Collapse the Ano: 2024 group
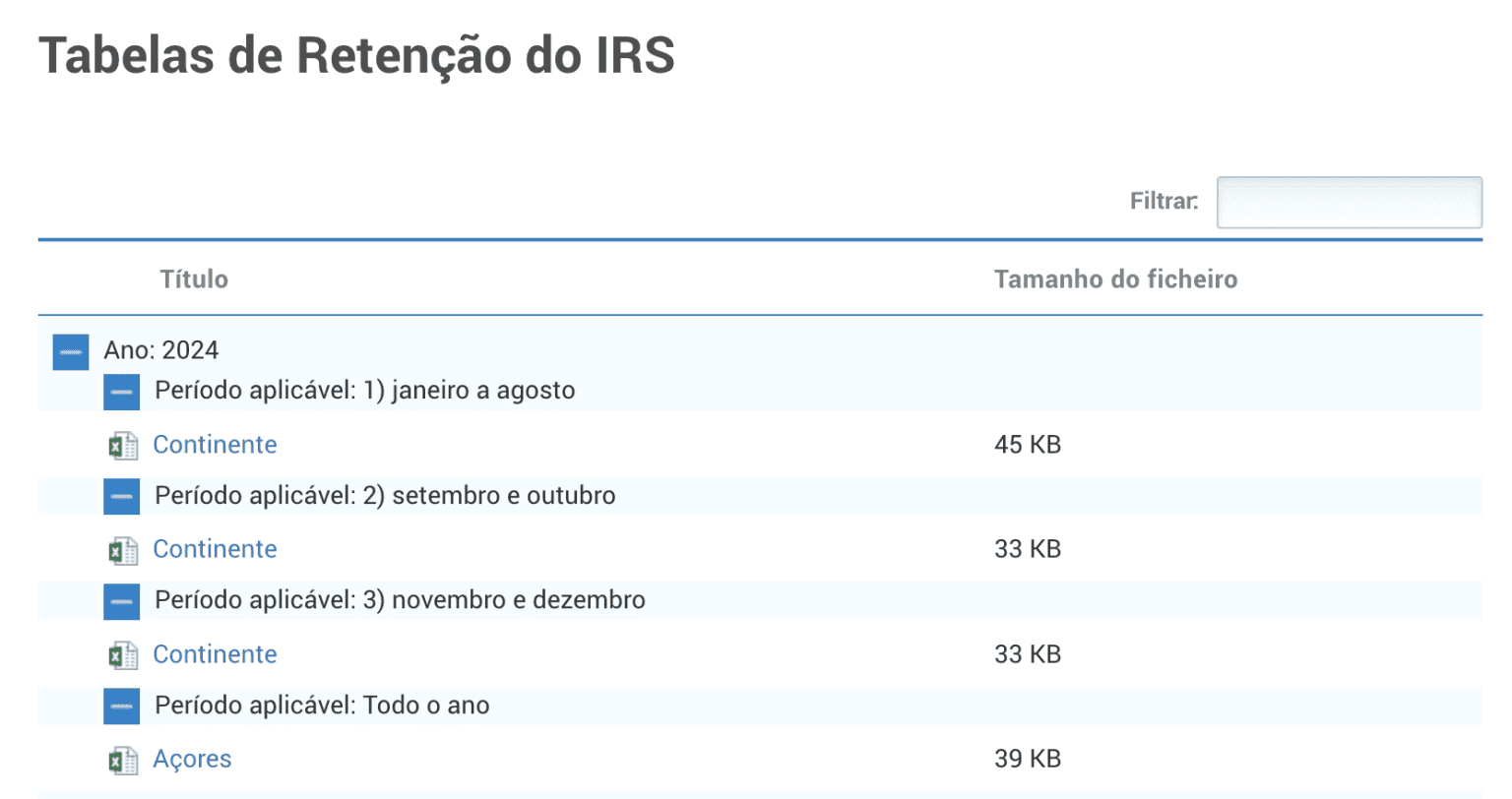Image resolution: width=1512 pixels, height=799 pixels. coord(71,352)
